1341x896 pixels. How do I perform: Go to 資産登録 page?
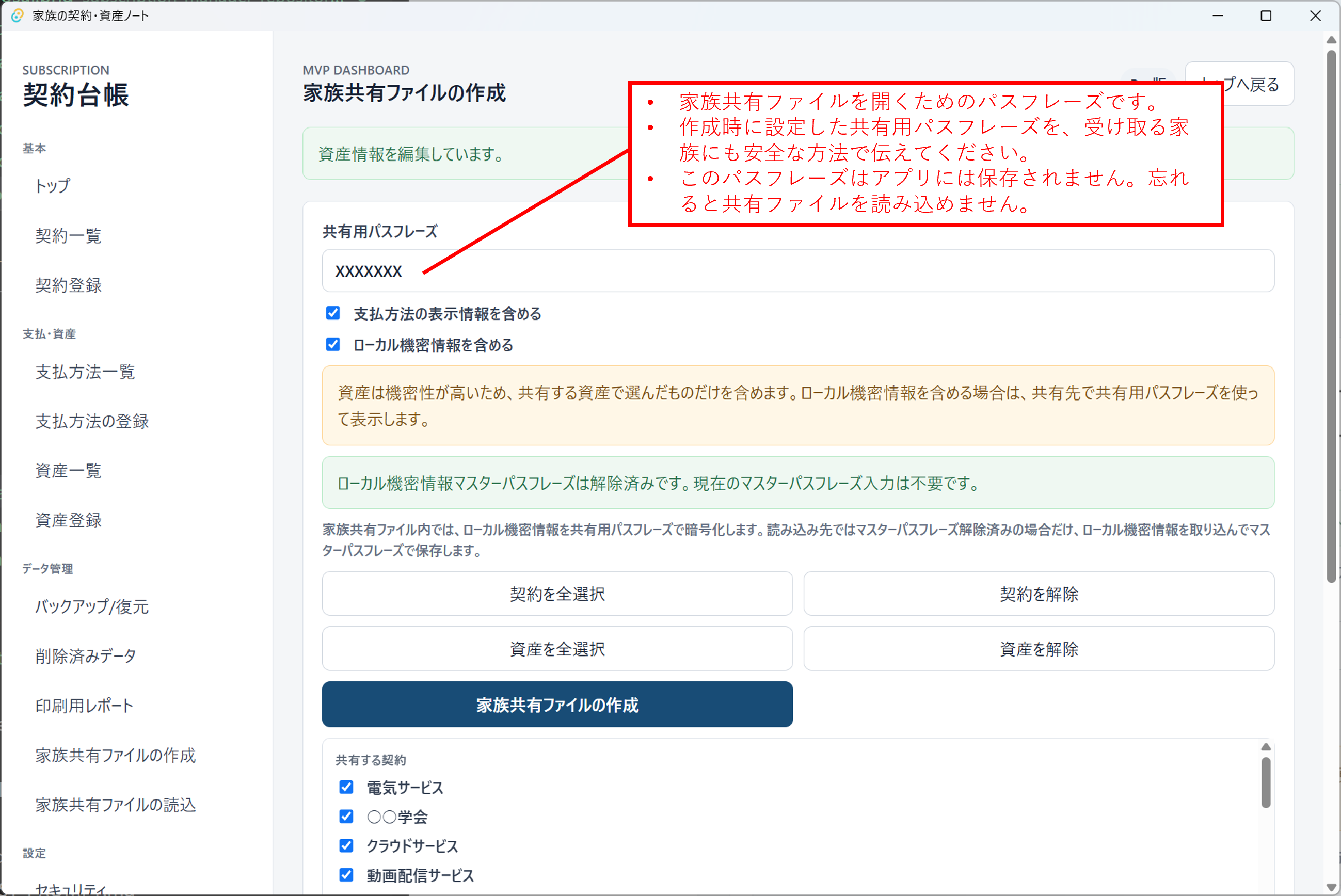pyautogui.click(x=69, y=520)
